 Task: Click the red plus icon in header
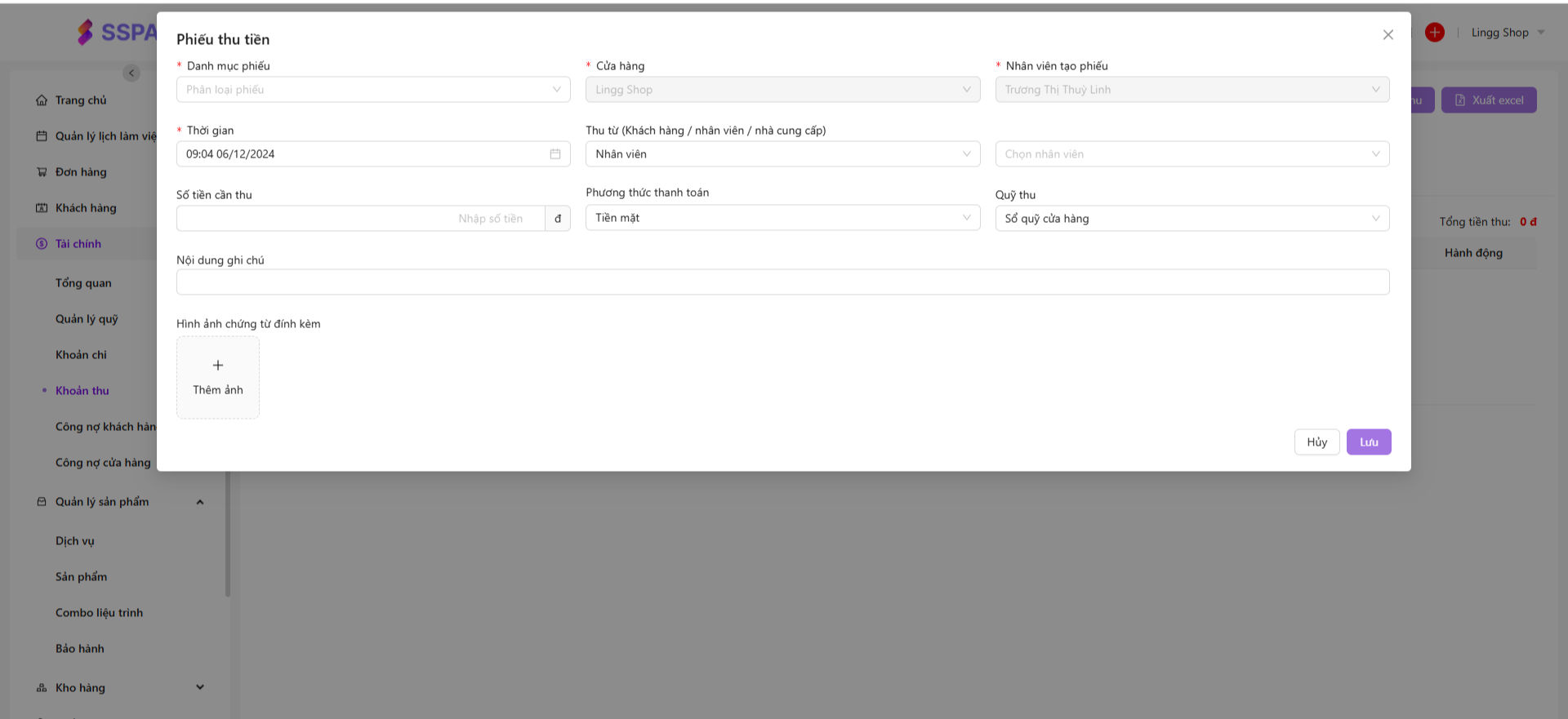[1435, 33]
